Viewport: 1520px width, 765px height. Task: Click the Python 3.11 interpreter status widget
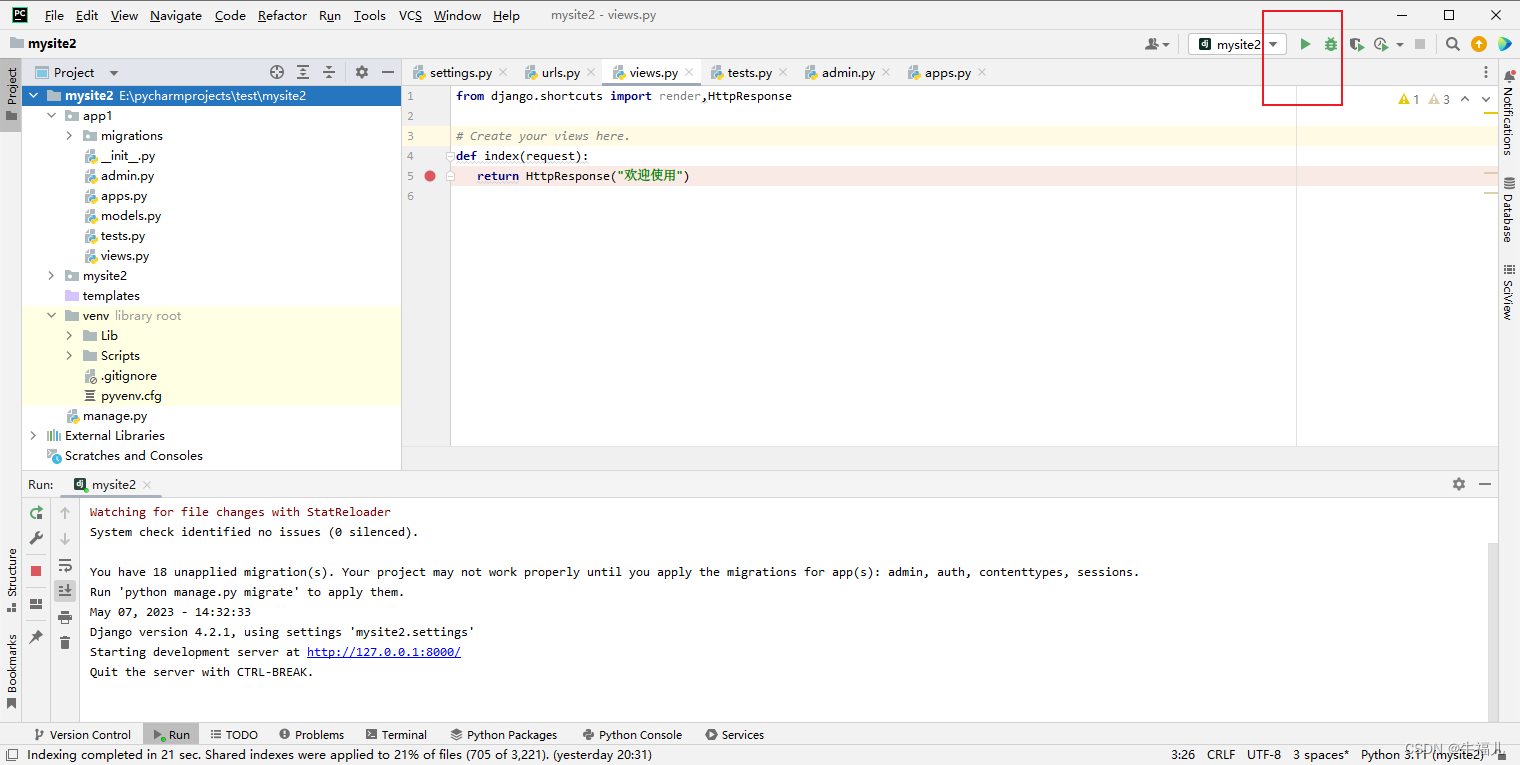(1422, 755)
